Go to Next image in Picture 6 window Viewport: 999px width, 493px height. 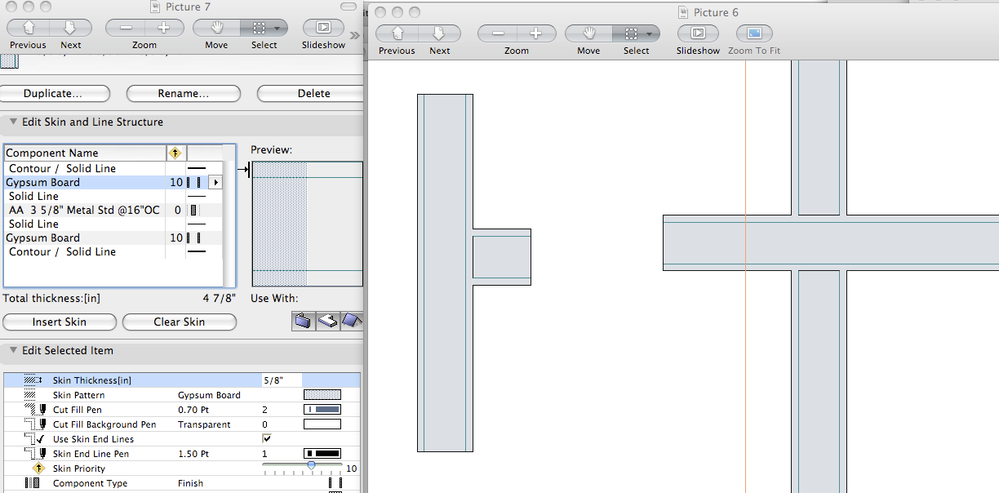[440, 34]
